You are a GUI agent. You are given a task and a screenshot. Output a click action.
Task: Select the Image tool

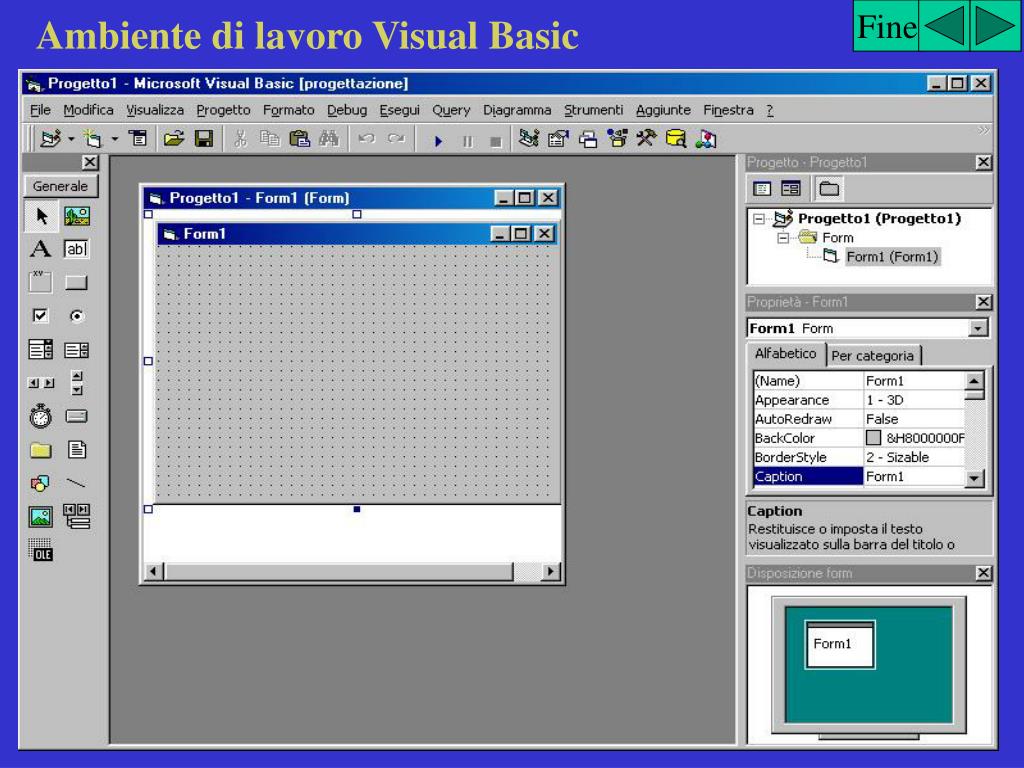click(40, 517)
